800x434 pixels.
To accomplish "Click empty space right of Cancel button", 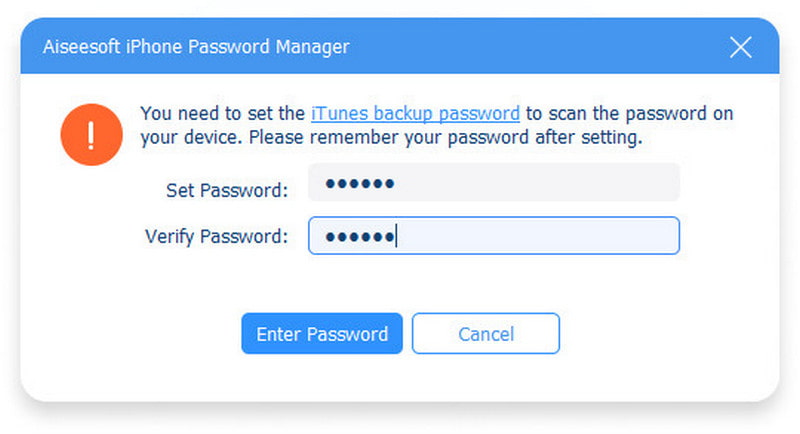I will coord(660,334).
